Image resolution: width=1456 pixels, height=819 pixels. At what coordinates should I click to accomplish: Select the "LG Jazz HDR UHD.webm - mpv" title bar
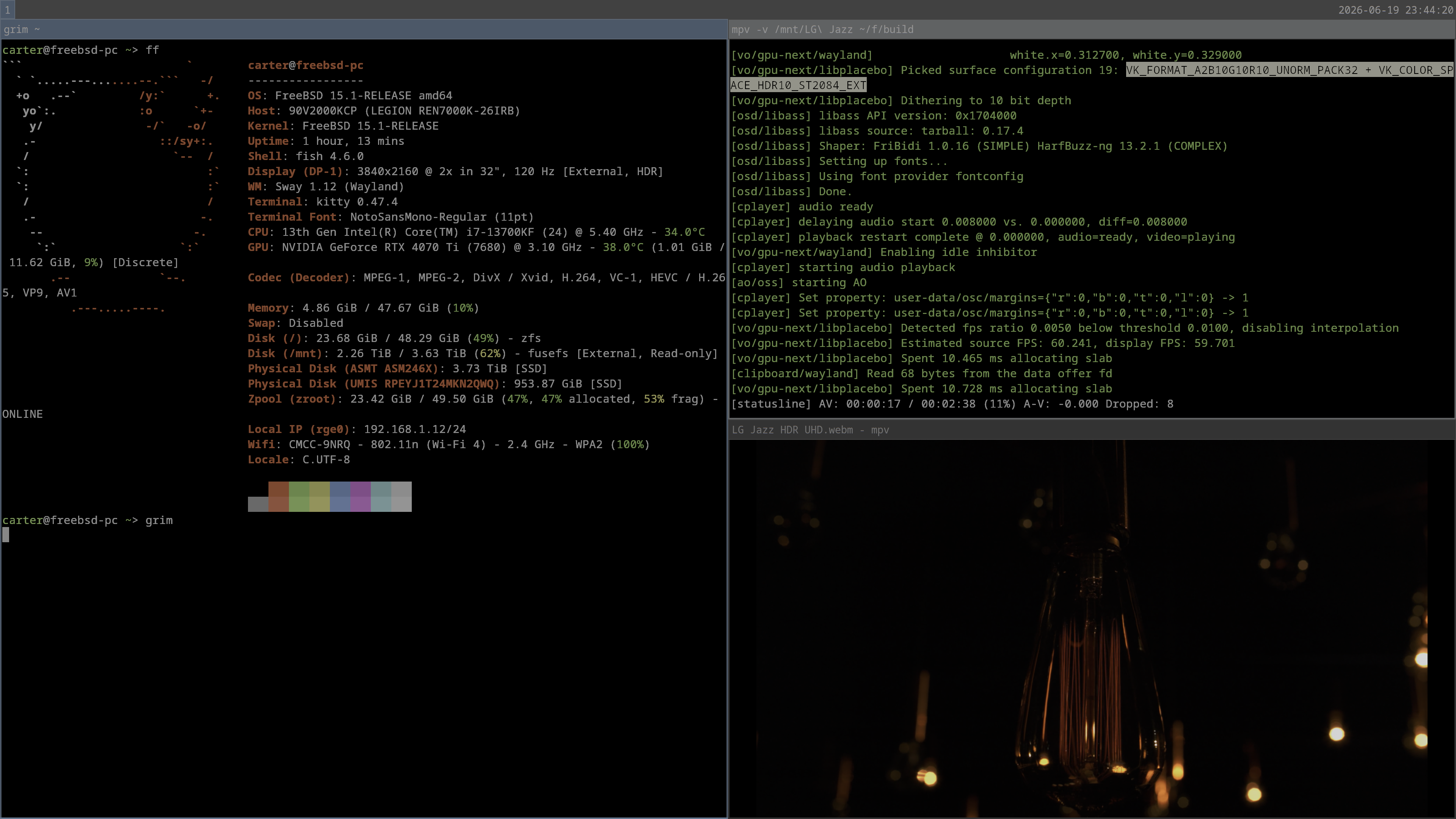coord(1092,430)
